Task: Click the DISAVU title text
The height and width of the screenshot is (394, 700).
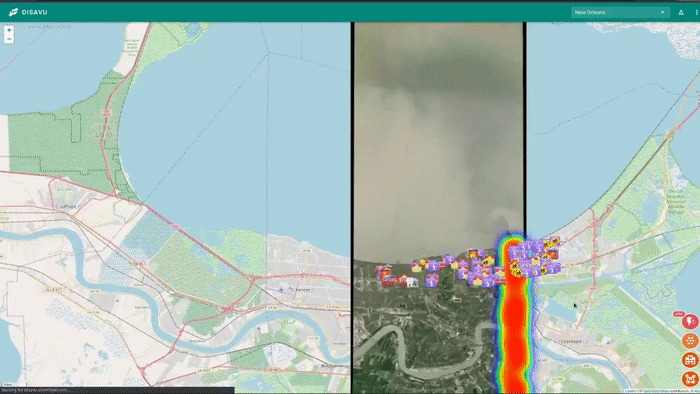Action: point(34,12)
